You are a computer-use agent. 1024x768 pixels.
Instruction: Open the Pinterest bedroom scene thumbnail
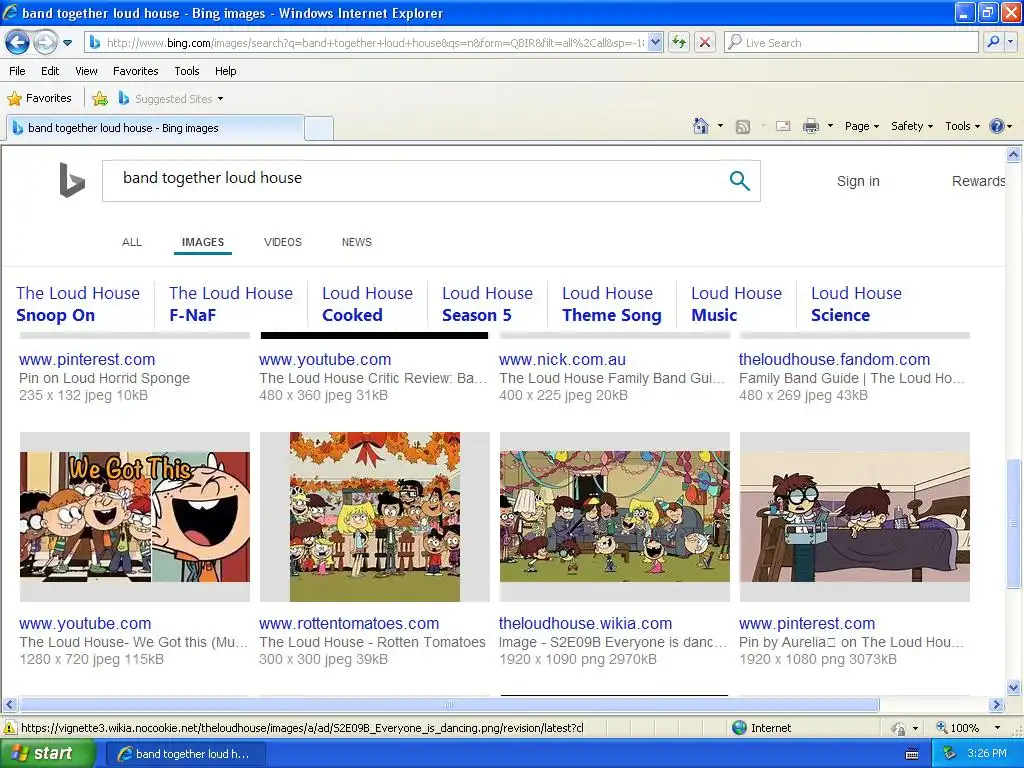(x=855, y=517)
